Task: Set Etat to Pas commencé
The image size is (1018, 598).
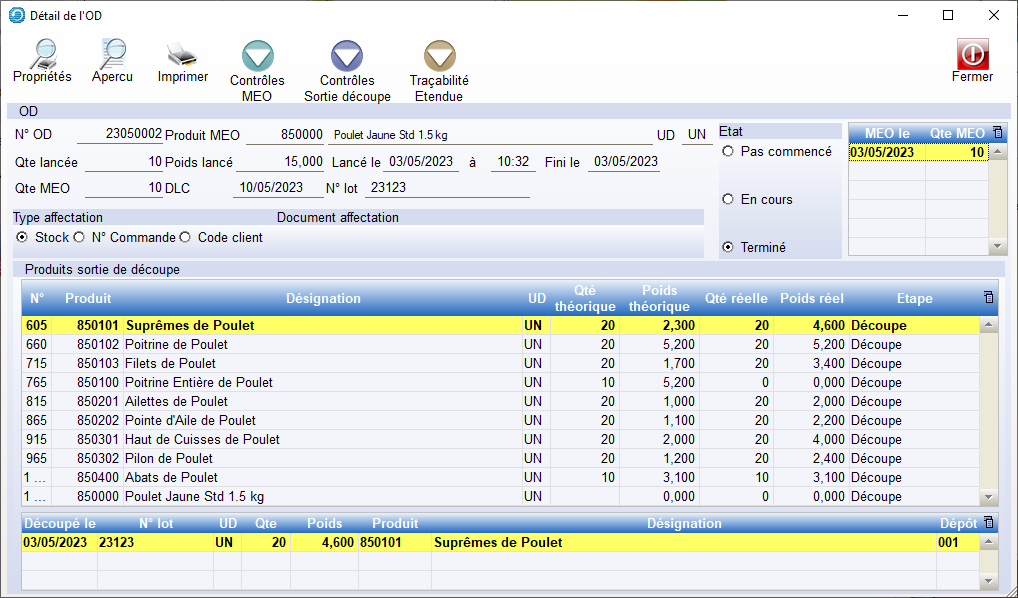Action: pos(728,152)
